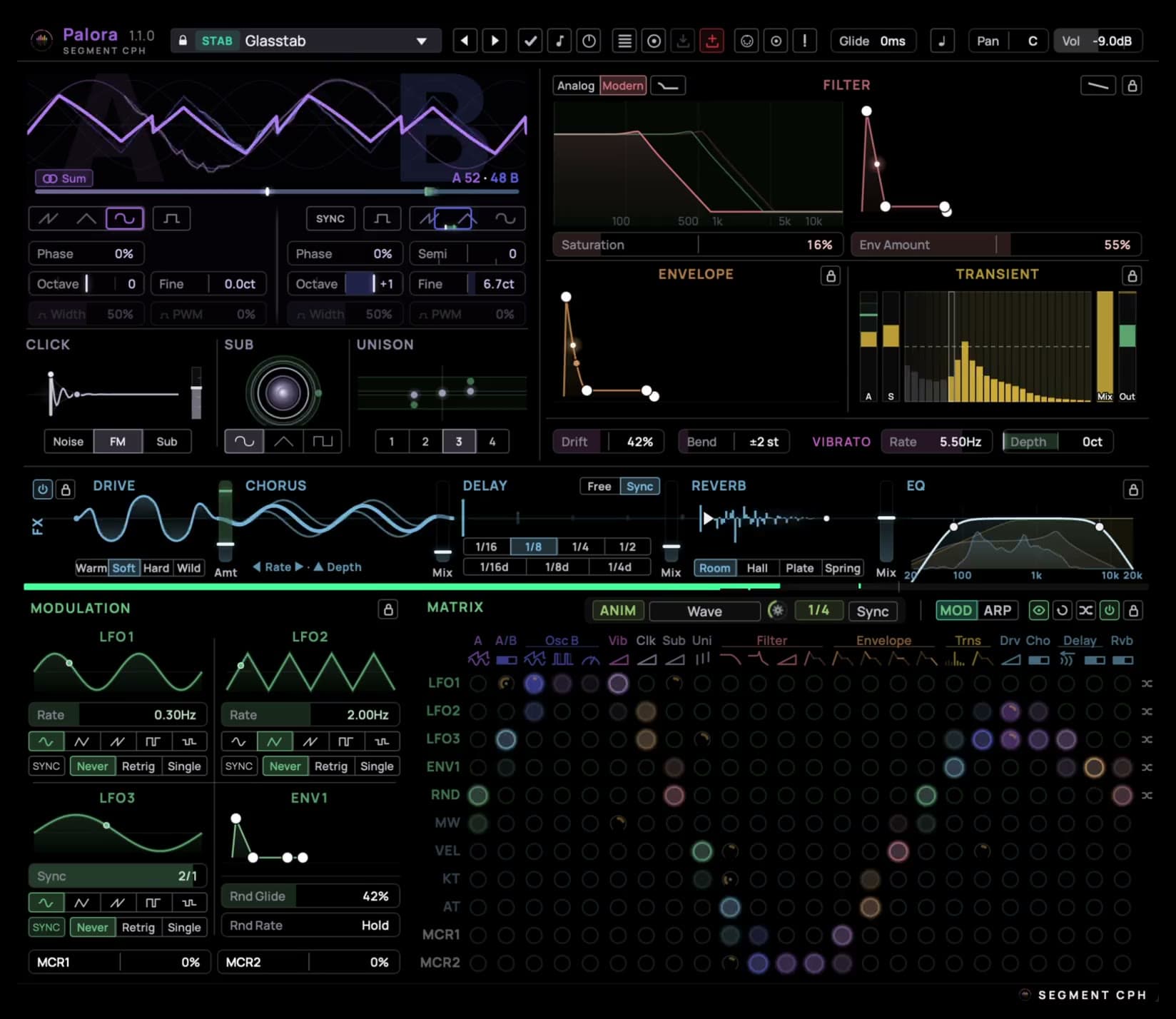Set delay time to 1/4
The image size is (1176, 1019).
pyautogui.click(x=580, y=547)
